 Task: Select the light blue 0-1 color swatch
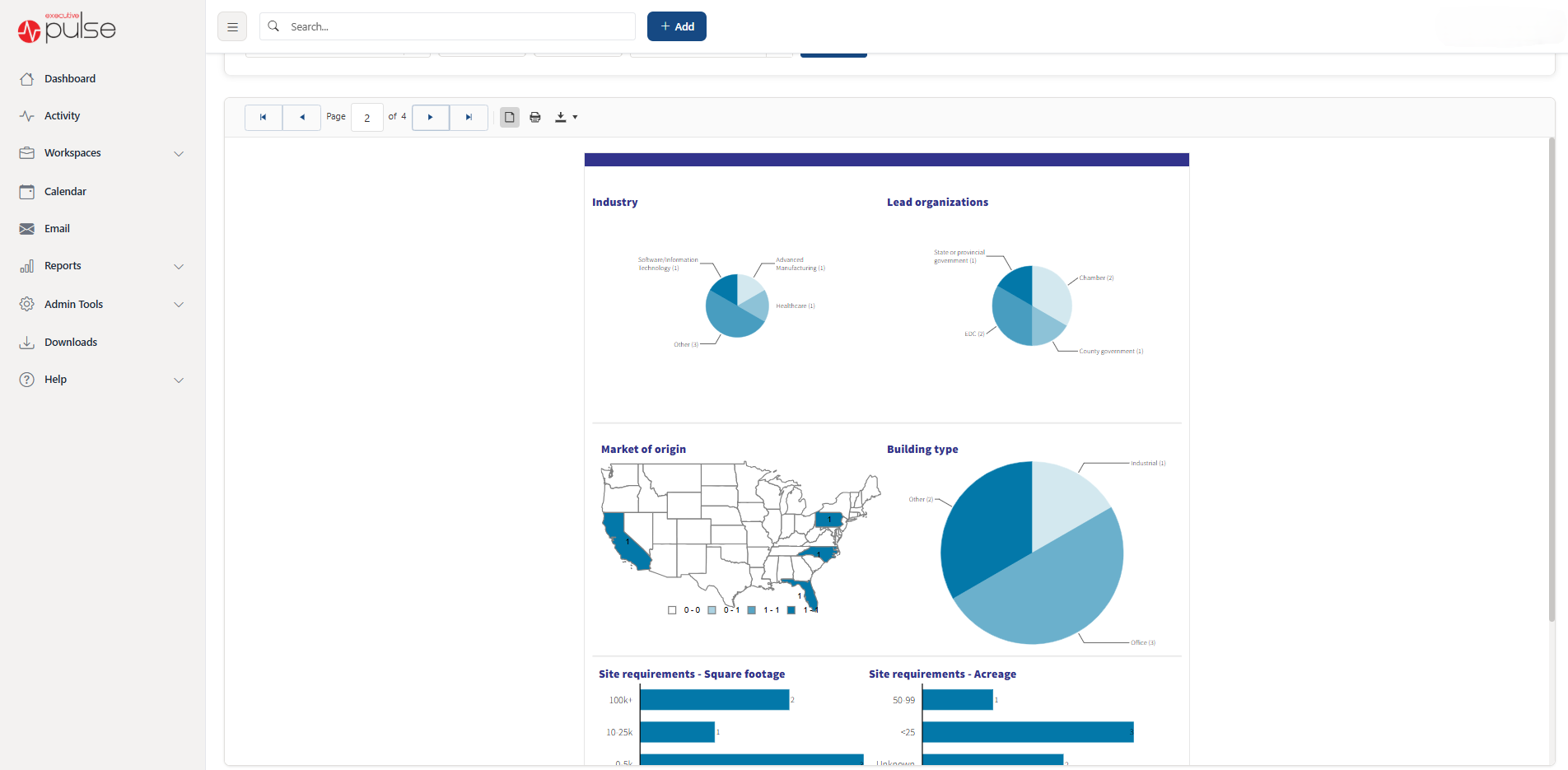click(712, 609)
